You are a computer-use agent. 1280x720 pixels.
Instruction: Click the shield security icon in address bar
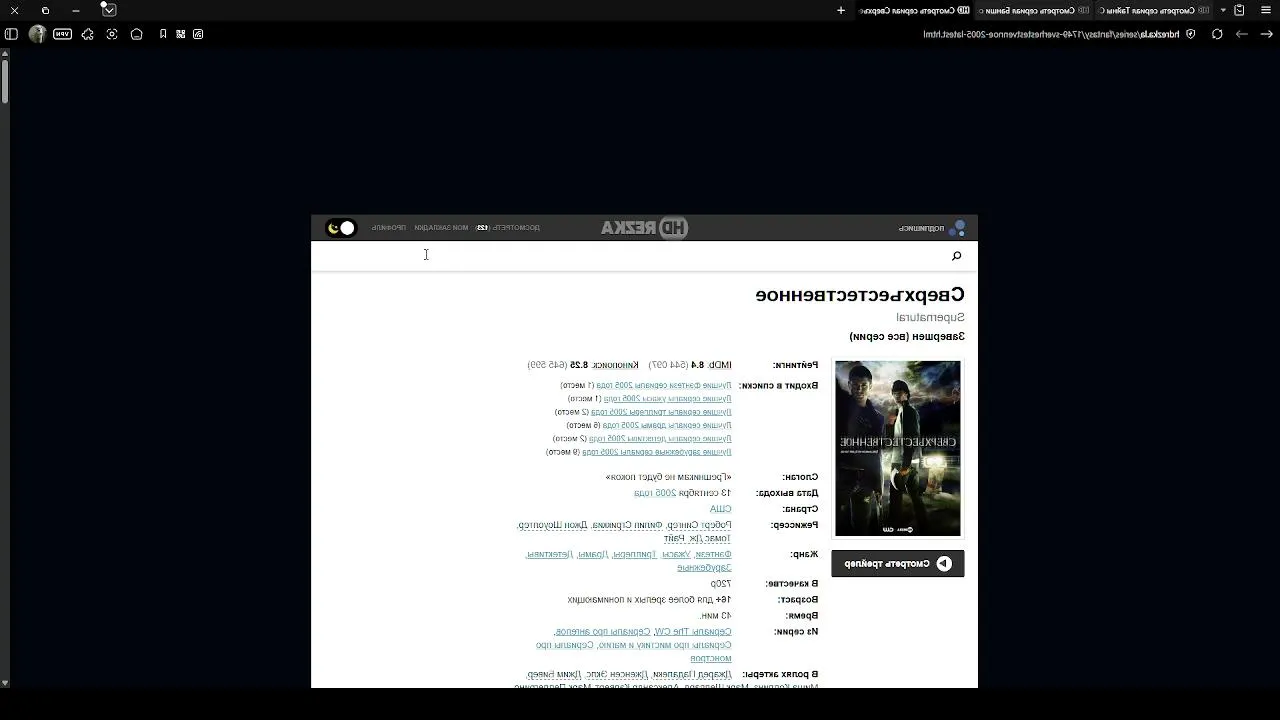click(x=1190, y=34)
